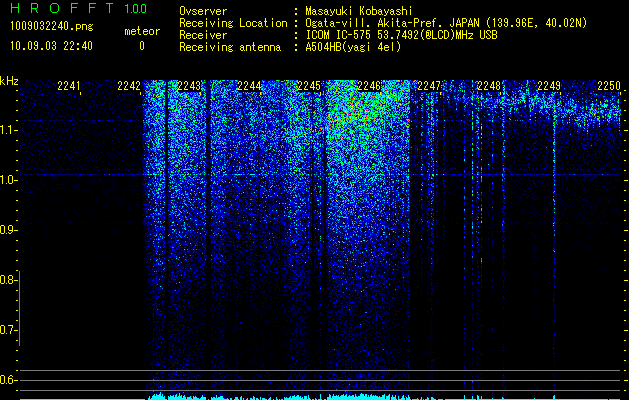Click the meteor count value 0
Screen dimensions: 629x400
[x=142, y=46]
